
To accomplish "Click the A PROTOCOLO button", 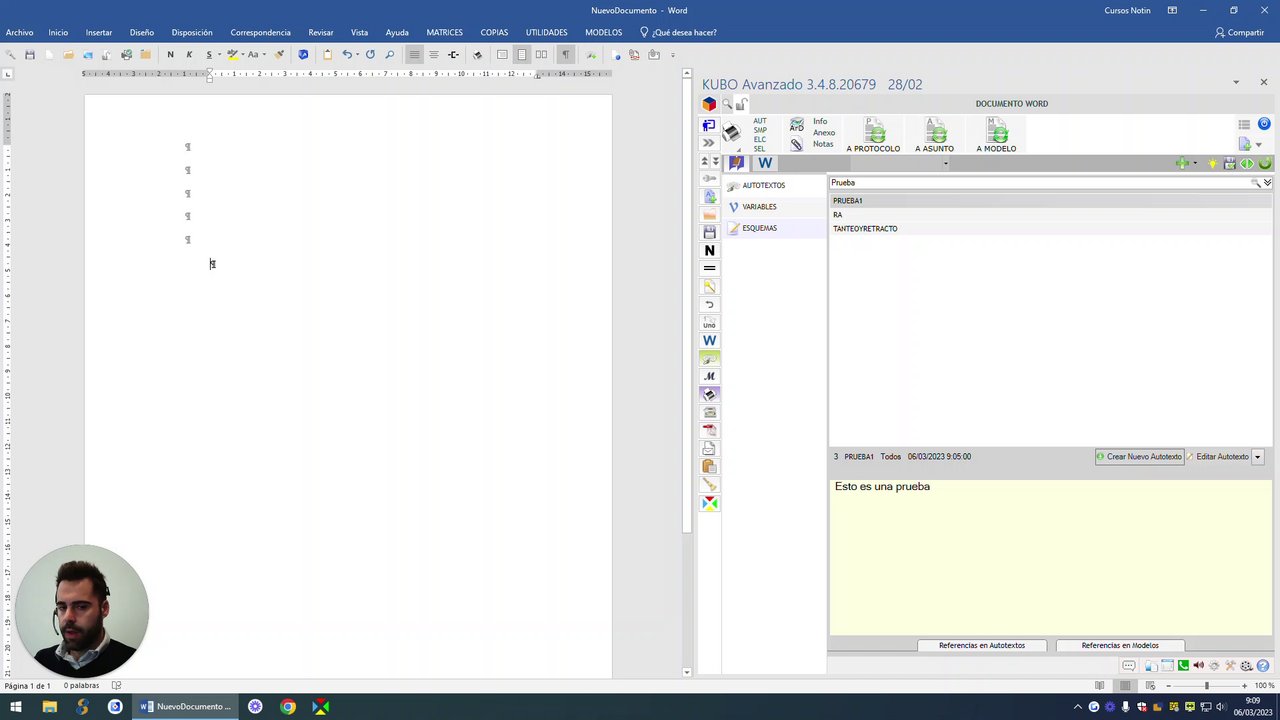I will [x=873, y=135].
